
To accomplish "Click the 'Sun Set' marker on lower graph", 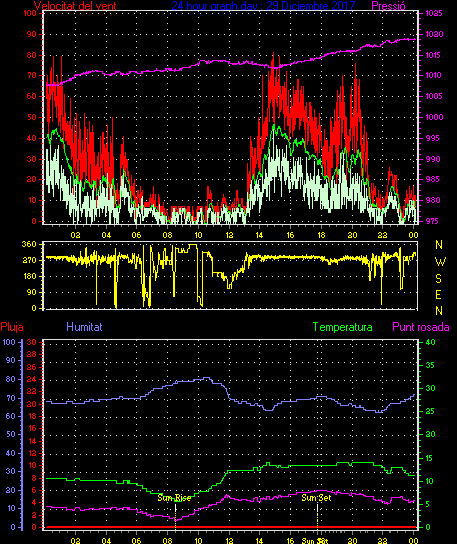I will (x=316, y=498).
